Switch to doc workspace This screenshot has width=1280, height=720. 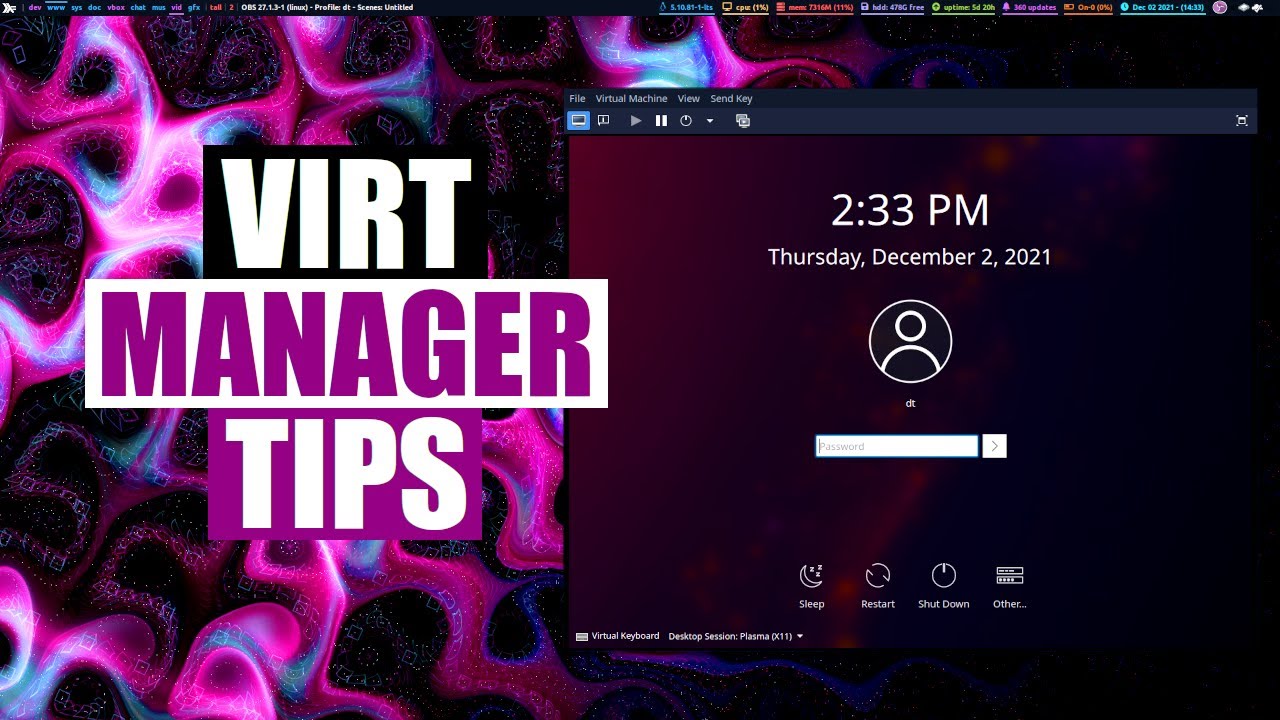click(x=95, y=7)
